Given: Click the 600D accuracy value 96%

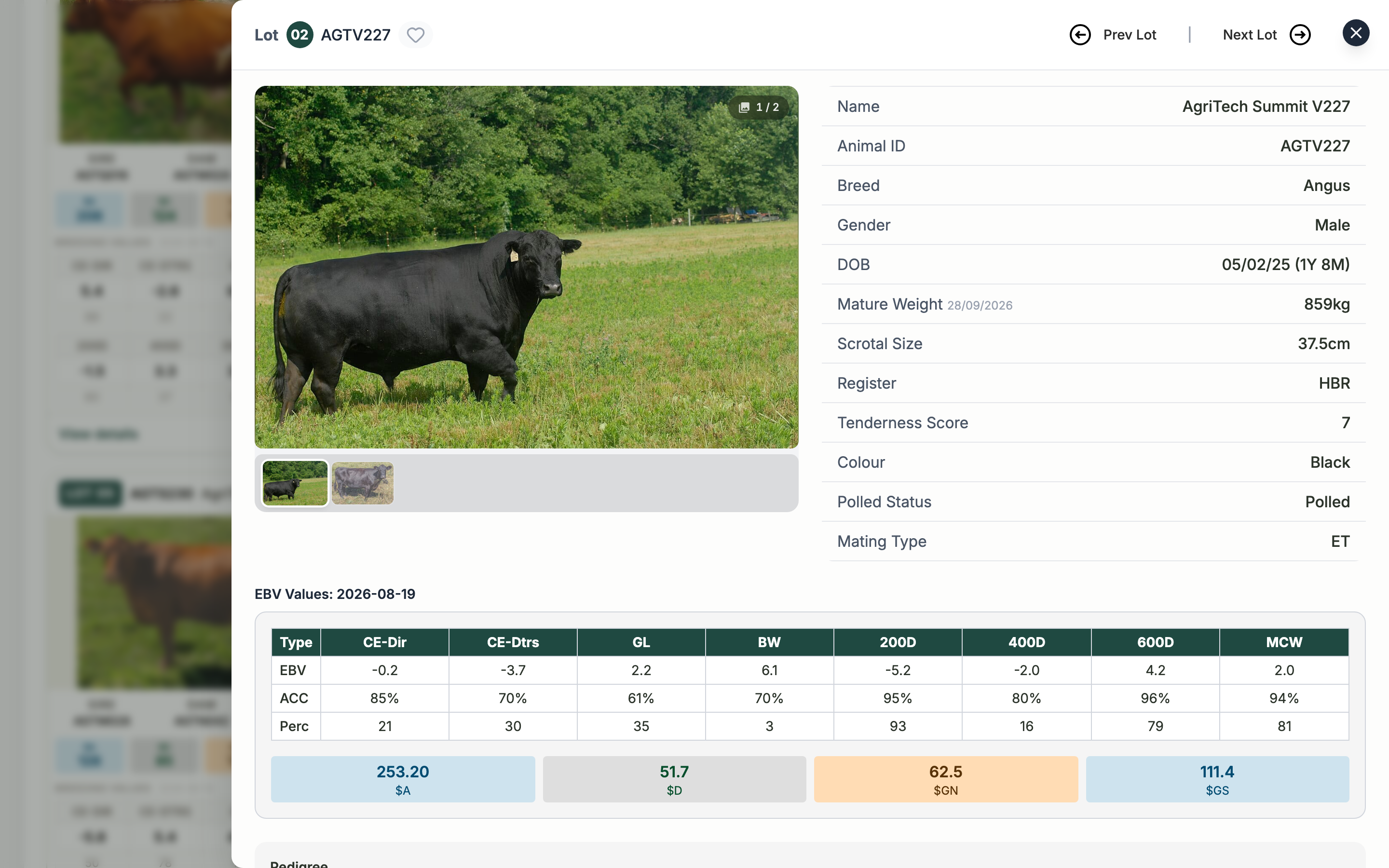Looking at the screenshot, I should pos(1156,698).
